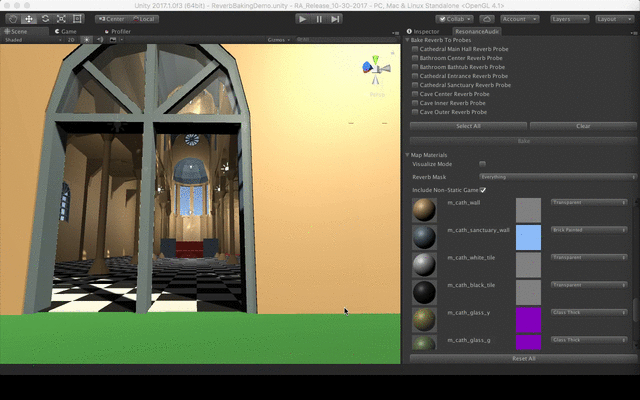Click the purple m_cath_glass_y color swatch

pos(529,320)
